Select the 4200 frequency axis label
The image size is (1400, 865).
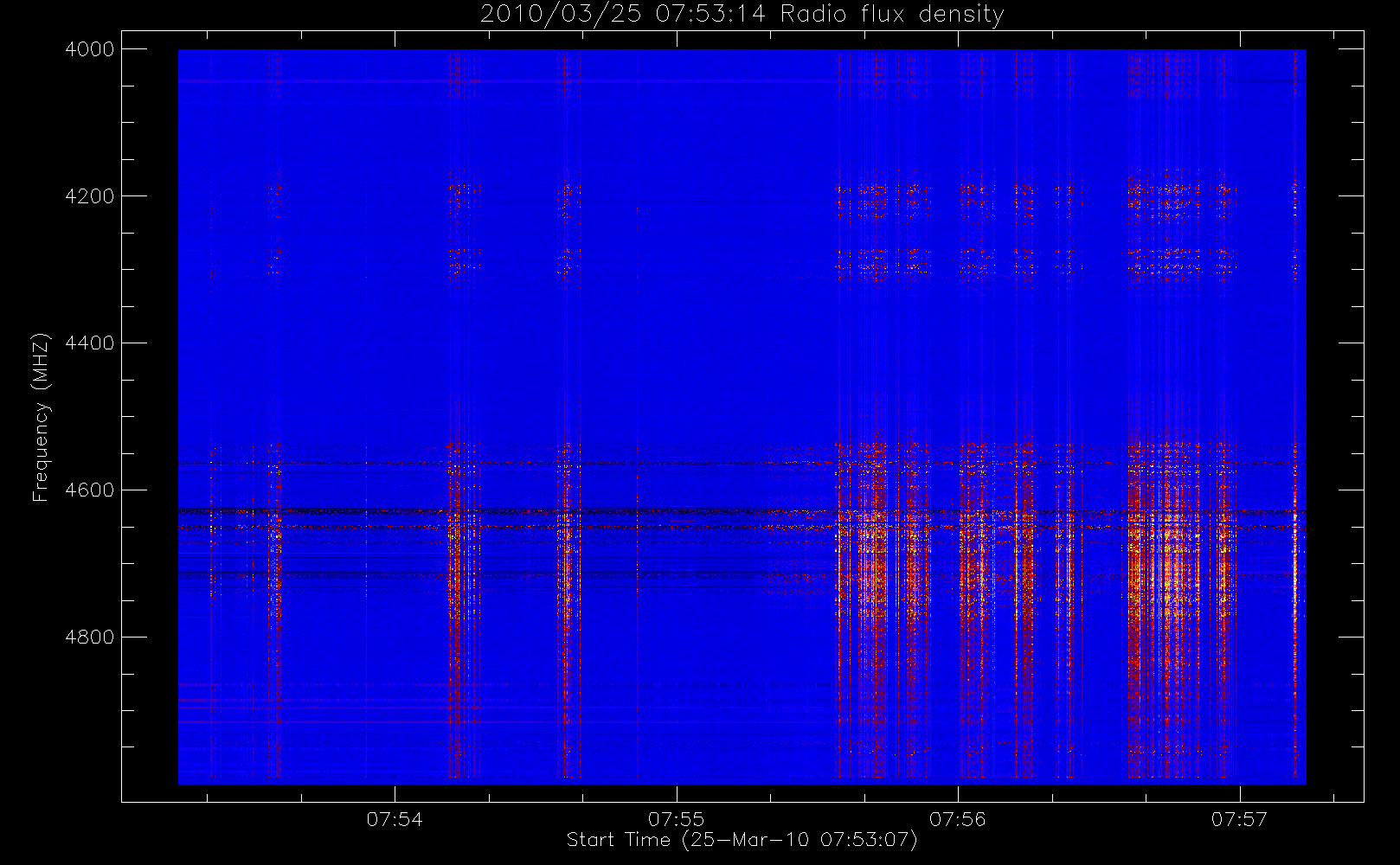[90, 196]
